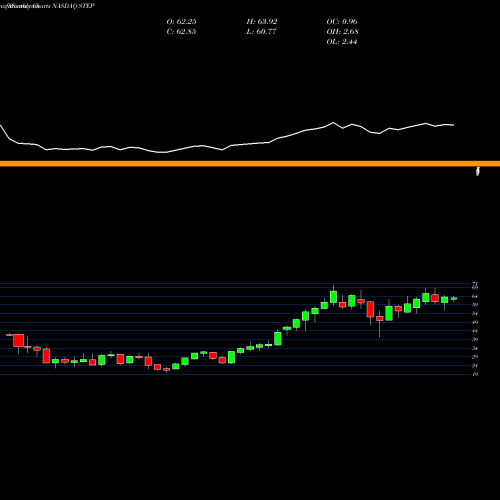The width and height of the screenshot is (500, 500).
Task: Click the 34 price axis label
Action: click(x=475, y=348)
